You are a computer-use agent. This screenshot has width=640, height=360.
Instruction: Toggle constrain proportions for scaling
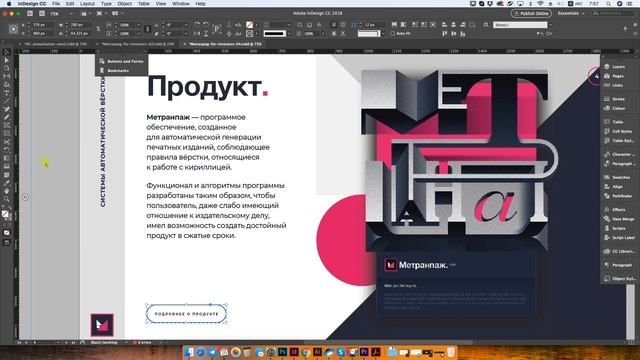pyautogui.click(x=147, y=29)
